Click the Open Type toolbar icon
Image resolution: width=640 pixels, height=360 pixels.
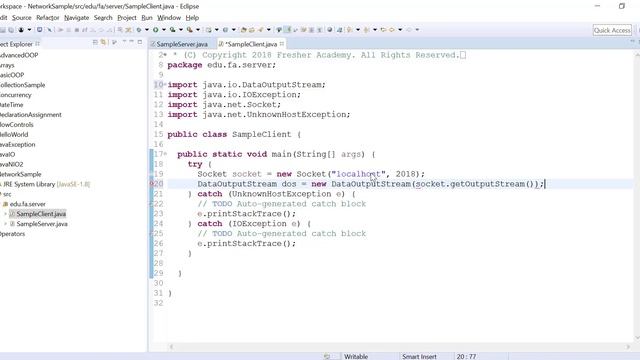243,30
